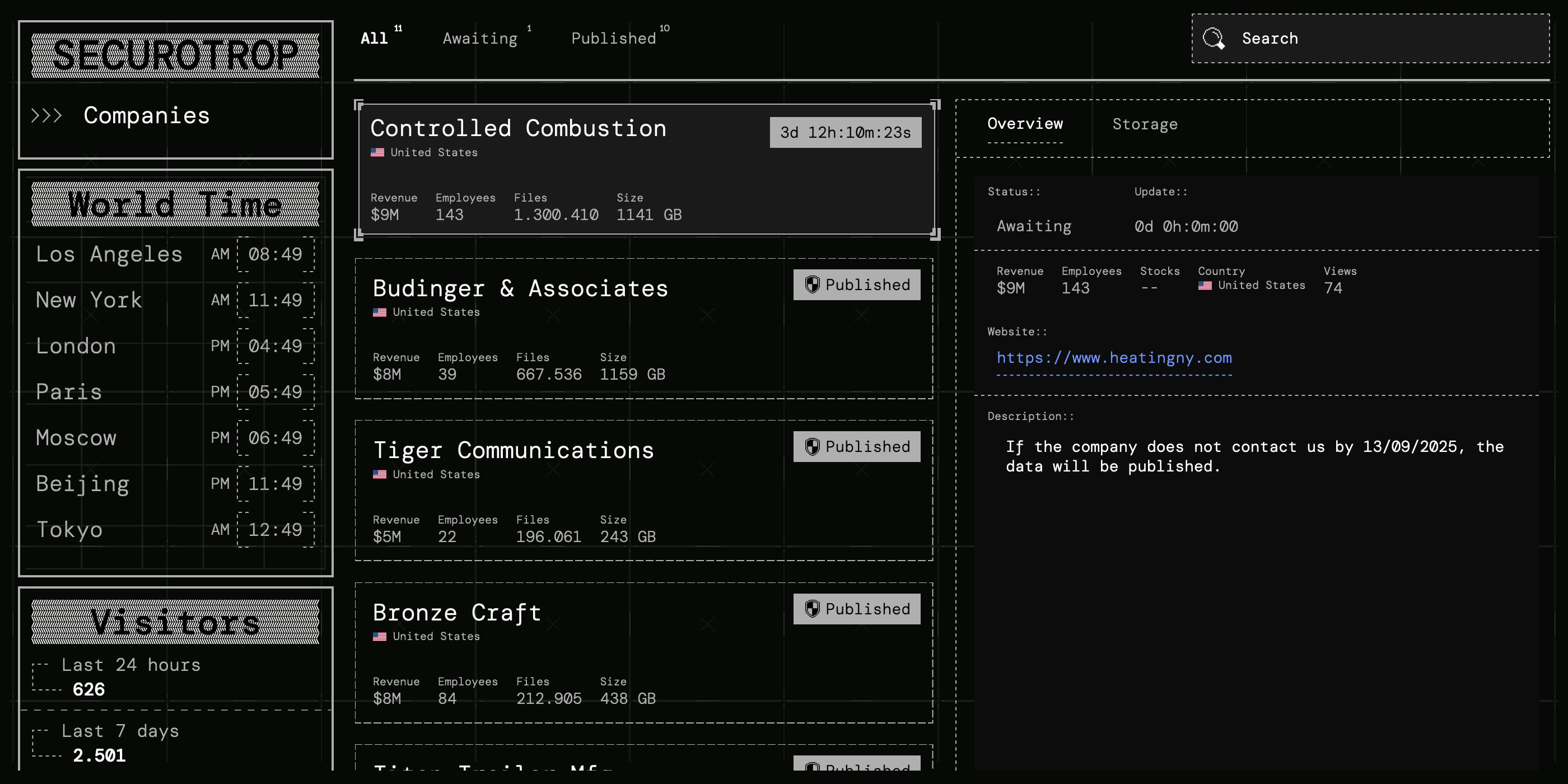1568x784 pixels.
Task: Click the search magnifier icon
Action: pyautogui.click(x=1214, y=38)
